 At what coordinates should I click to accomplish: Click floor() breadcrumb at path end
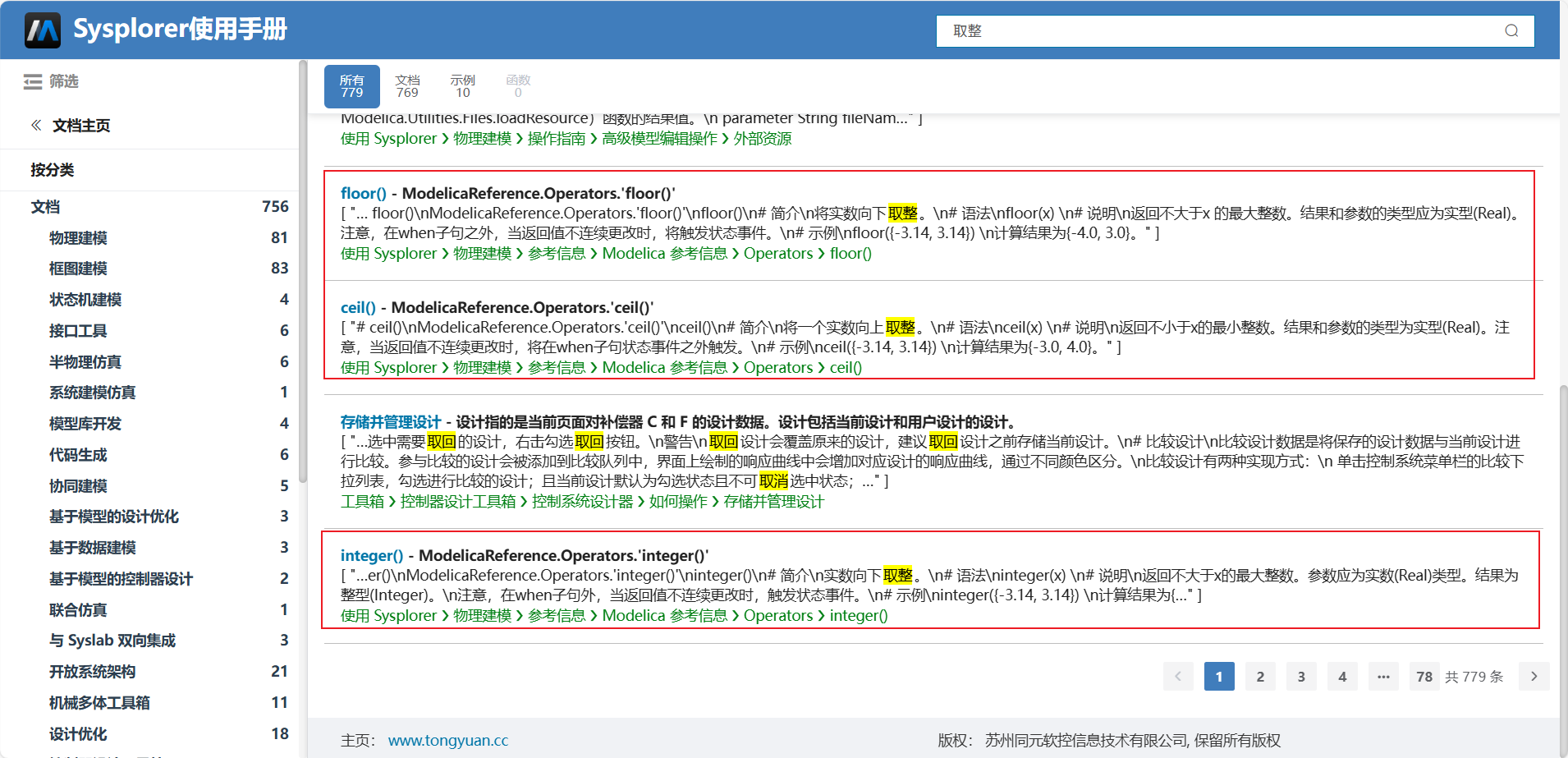tap(850, 254)
